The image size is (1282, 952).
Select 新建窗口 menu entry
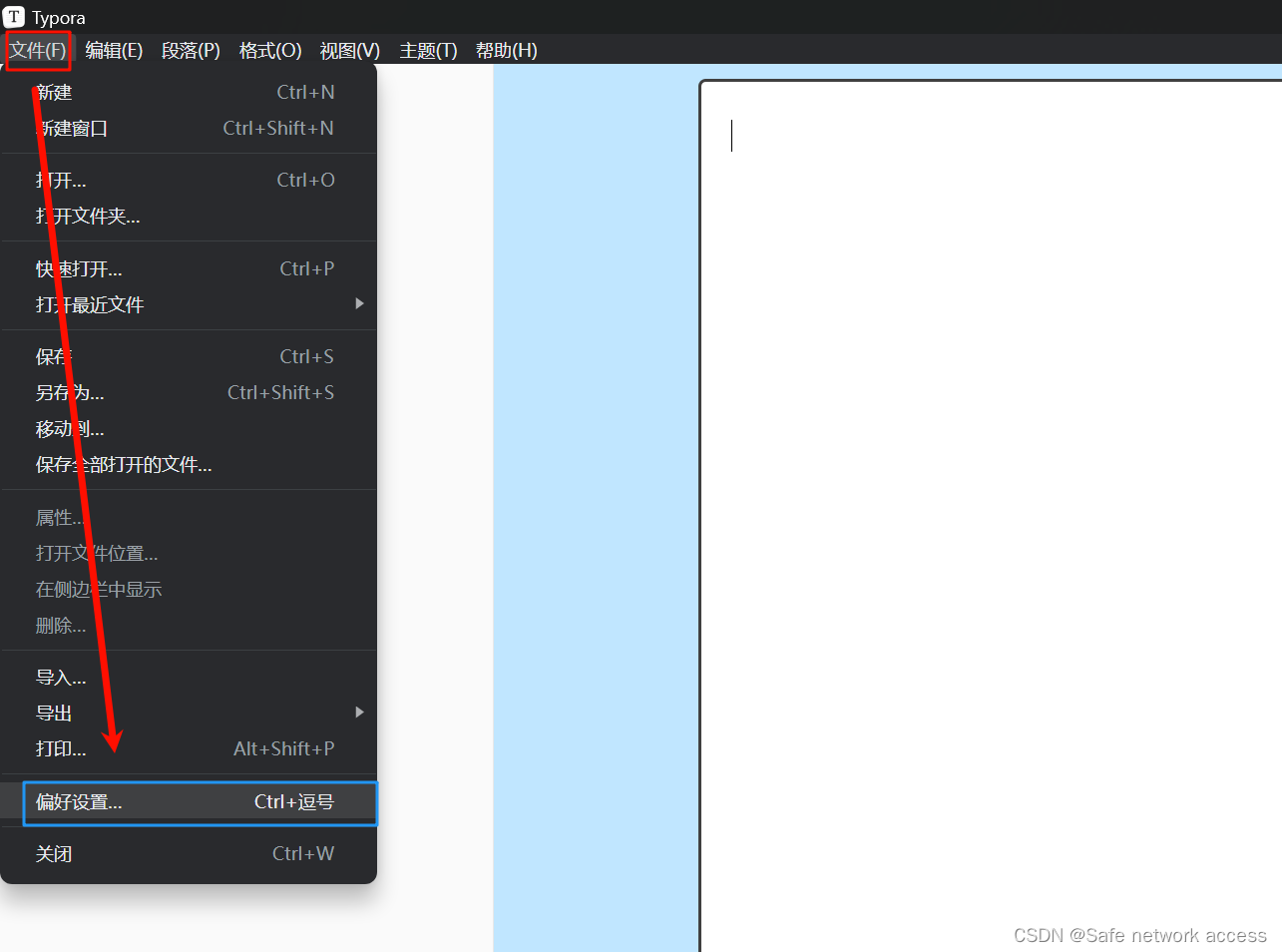[x=189, y=129]
